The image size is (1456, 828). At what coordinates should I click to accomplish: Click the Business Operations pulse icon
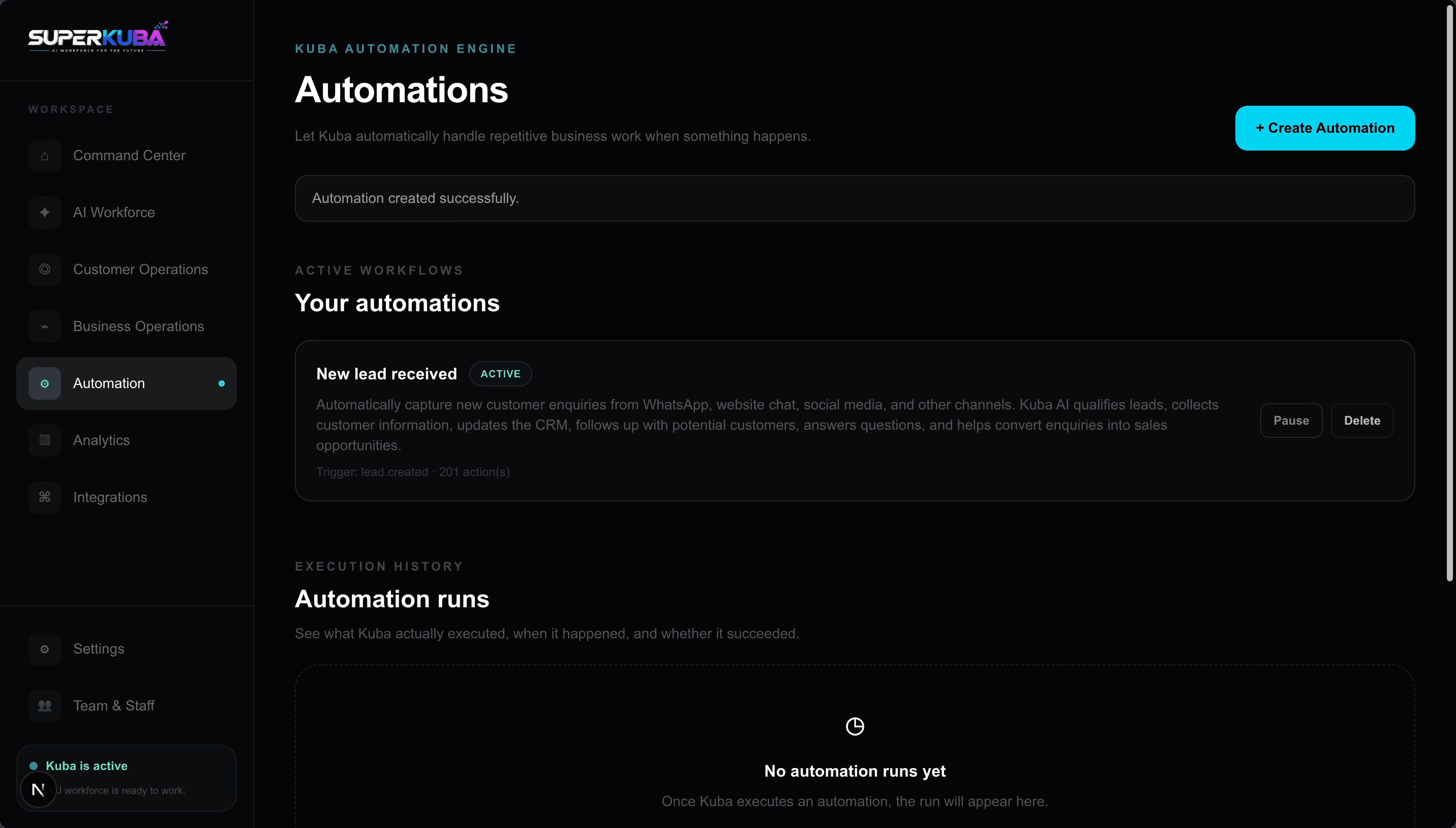[44, 327]
